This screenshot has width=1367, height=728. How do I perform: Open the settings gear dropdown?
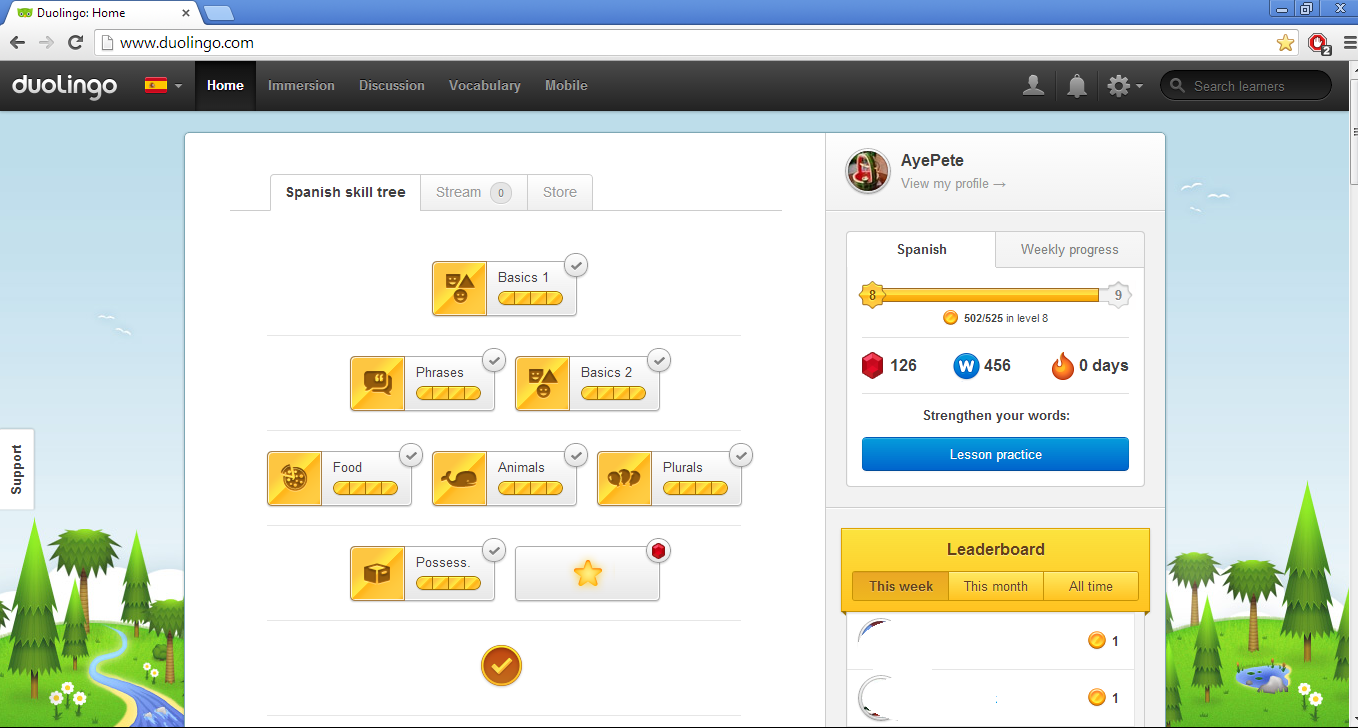pyautogui.click(x=1125, y=86)
